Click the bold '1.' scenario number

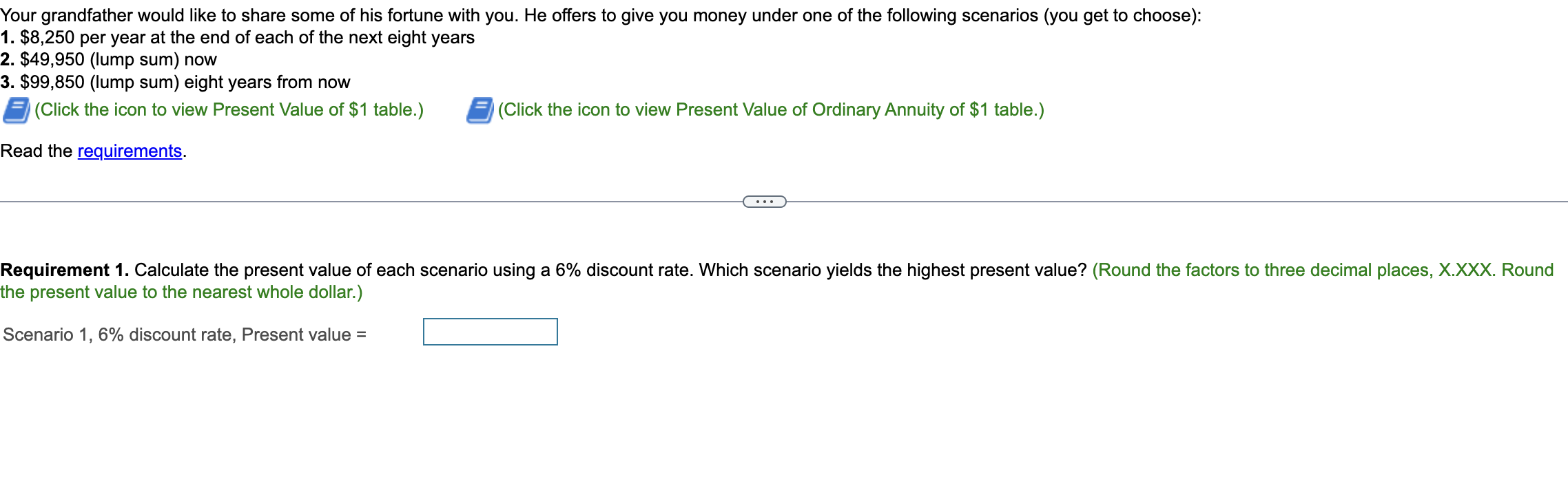(8, 37)
